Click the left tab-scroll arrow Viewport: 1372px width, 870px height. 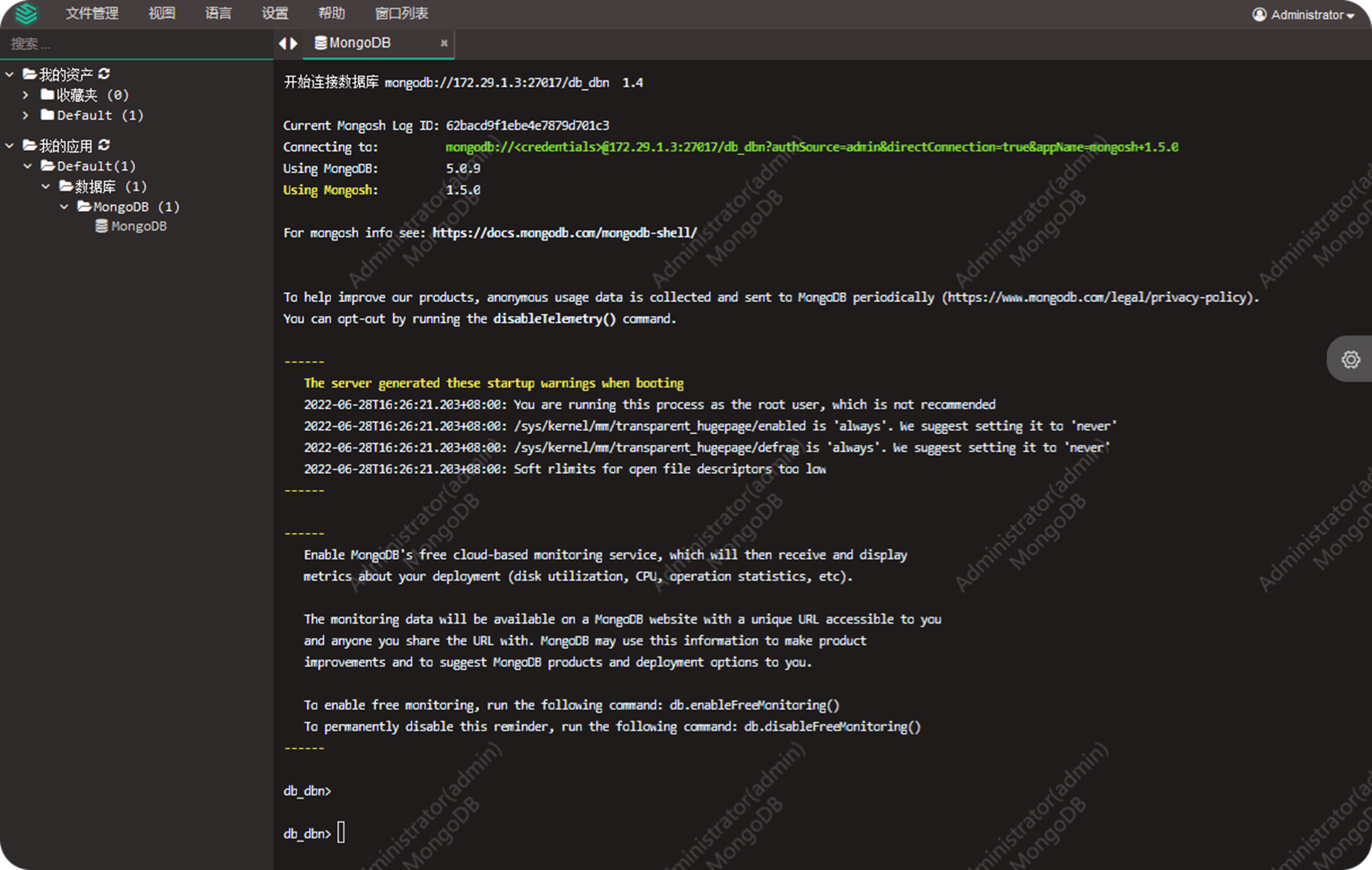coord(282,43)
